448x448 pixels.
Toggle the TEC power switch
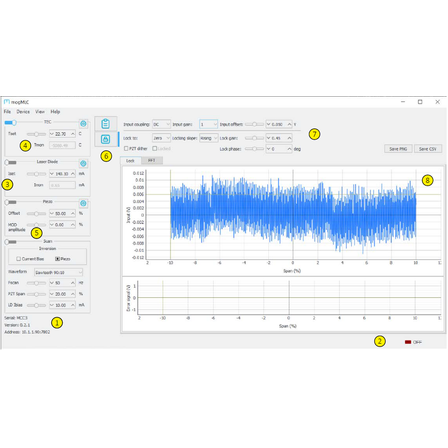pyautogui.click(x=10, y=123)
